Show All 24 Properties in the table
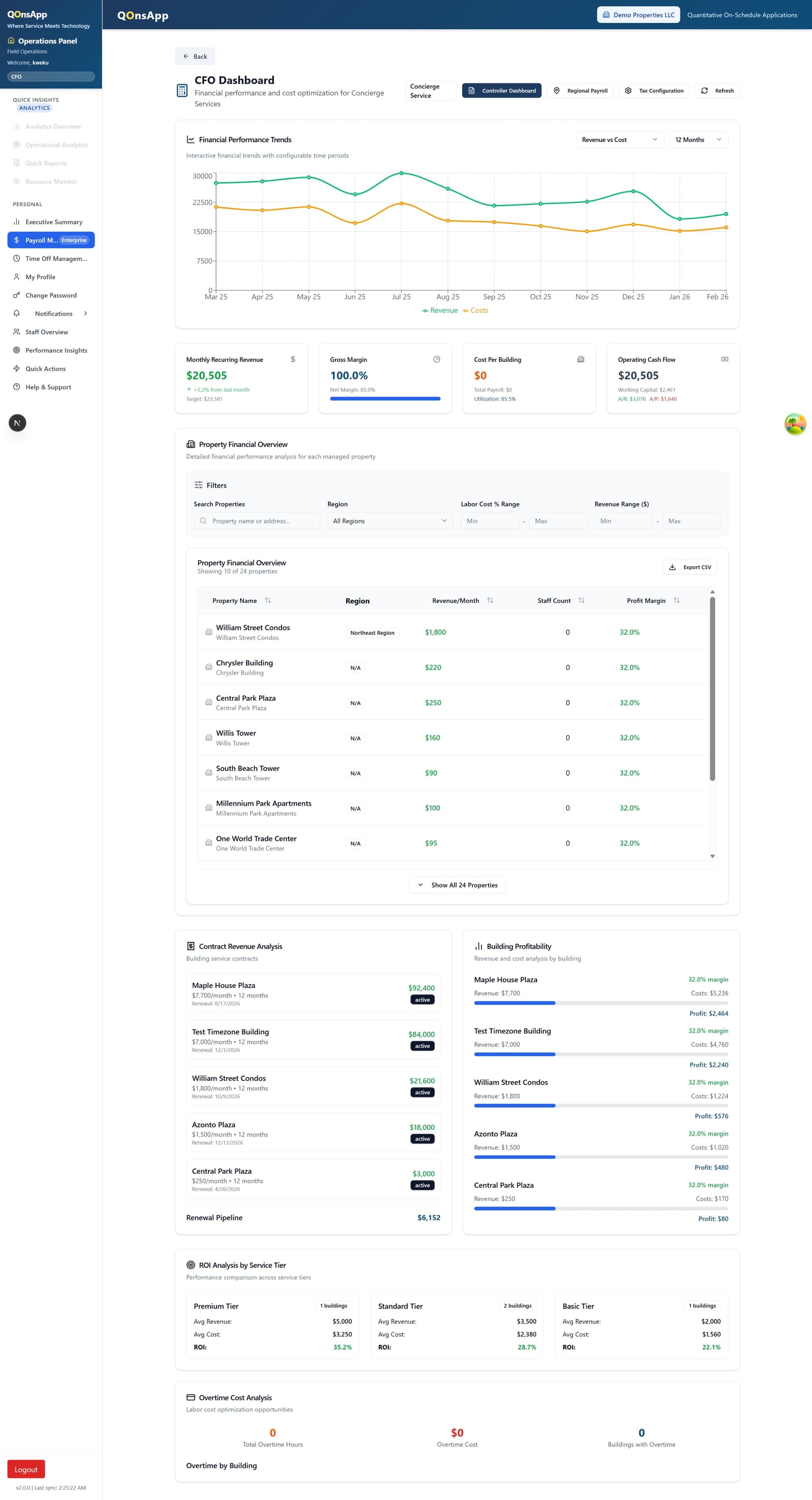 click(x=457, y=884)
